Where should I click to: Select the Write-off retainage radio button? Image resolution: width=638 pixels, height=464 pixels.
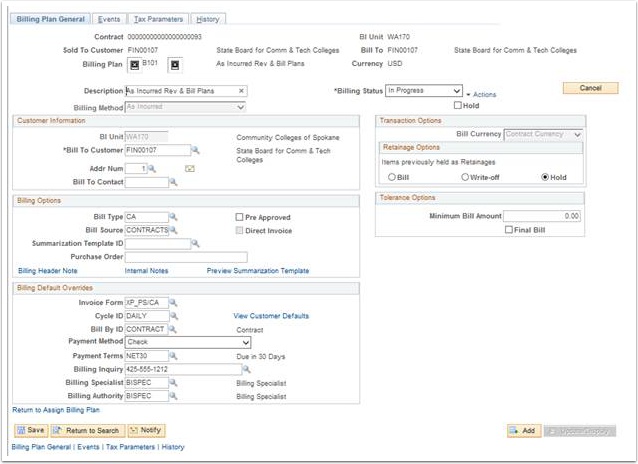[465, 177]
